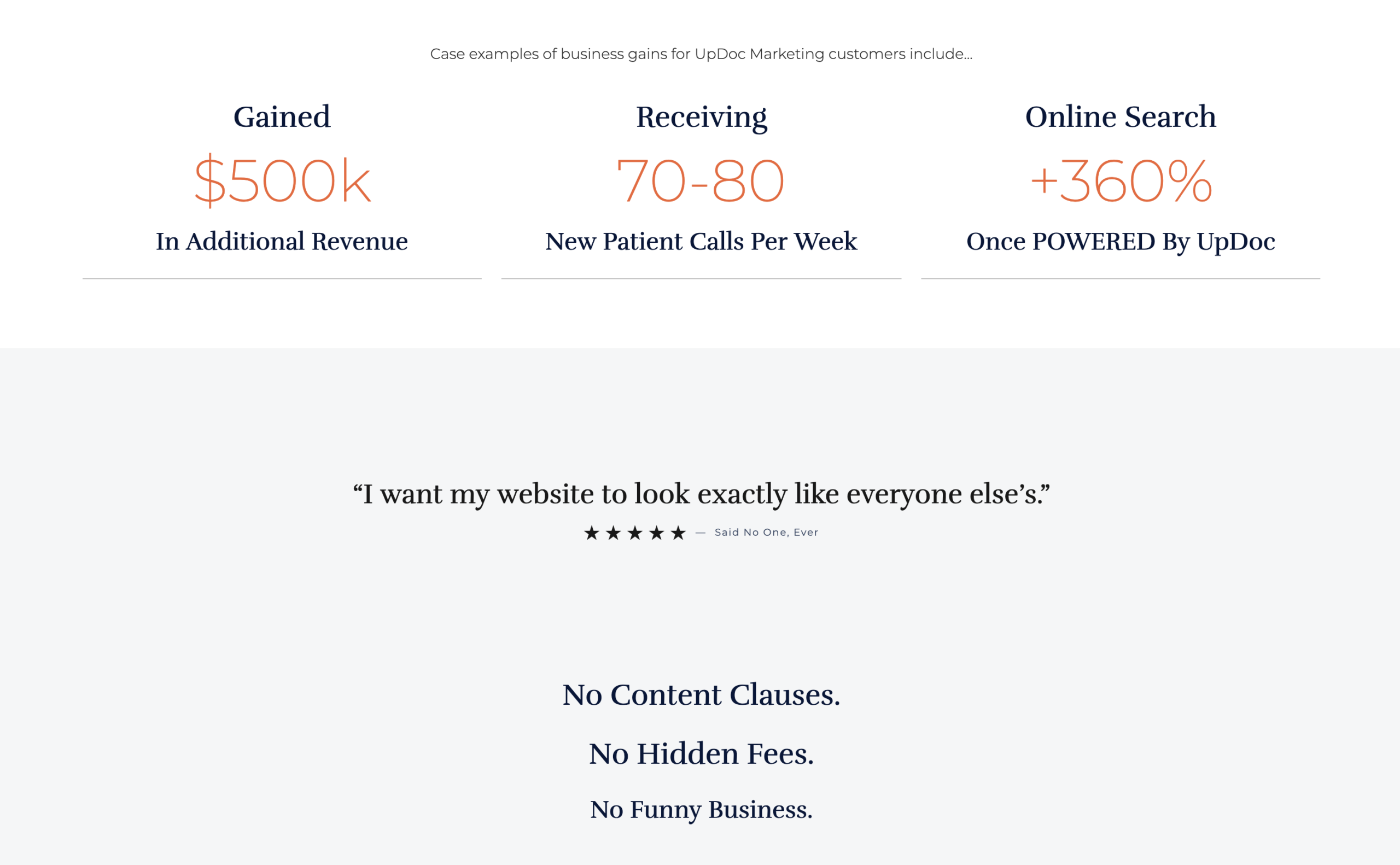This screenshot has width=1400, height=865.
Task: Click the "No Funny Business." line
Action: [x=701, y=810]
